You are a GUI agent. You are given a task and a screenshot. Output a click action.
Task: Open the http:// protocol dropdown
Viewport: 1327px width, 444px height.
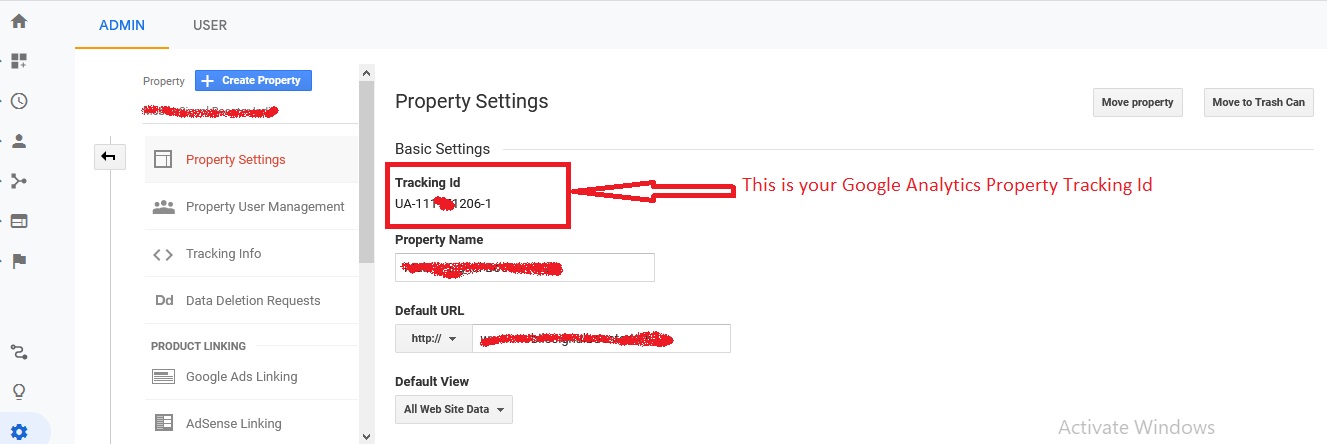433,339
